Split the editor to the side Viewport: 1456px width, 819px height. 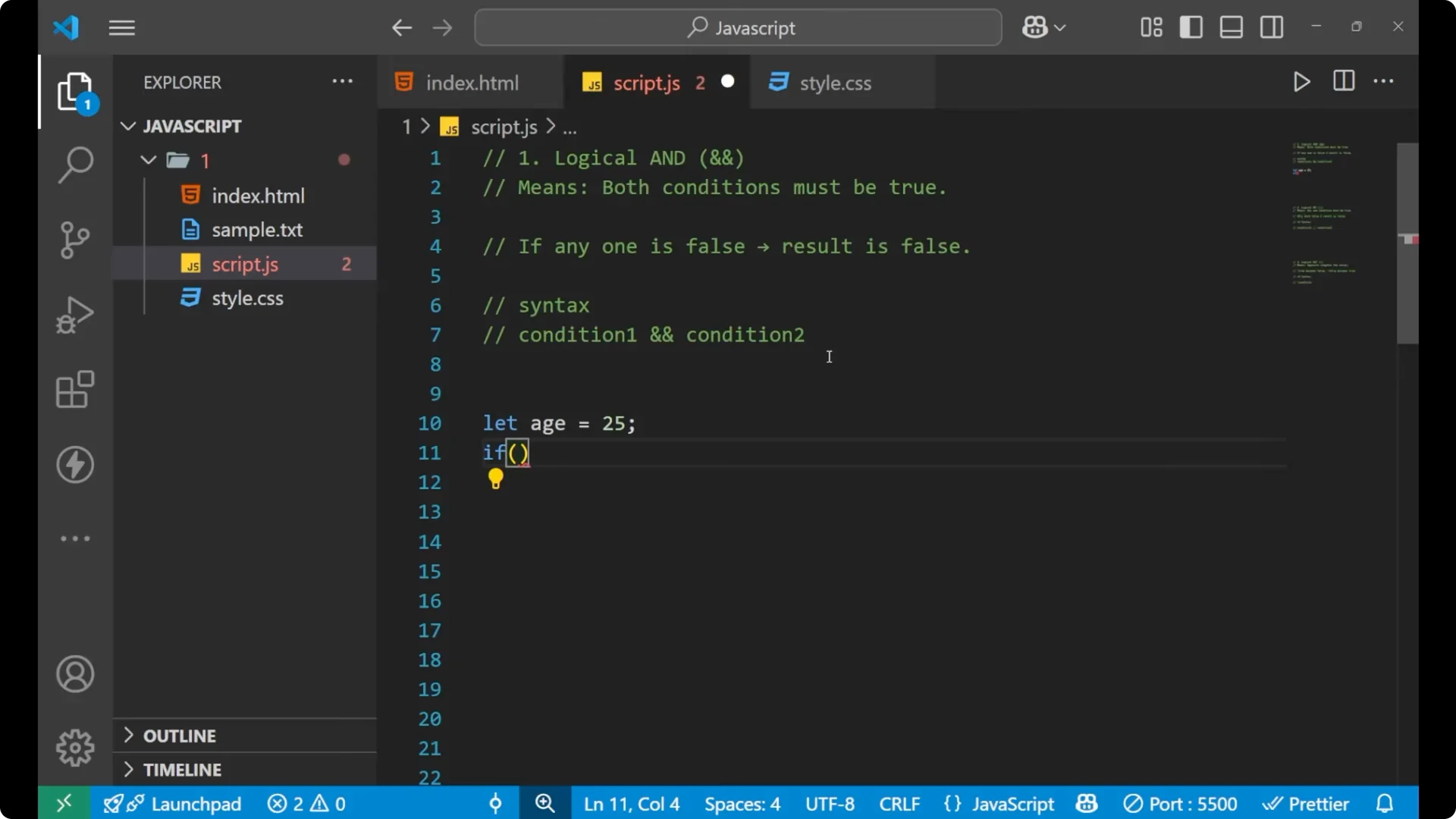point(1343,81)
